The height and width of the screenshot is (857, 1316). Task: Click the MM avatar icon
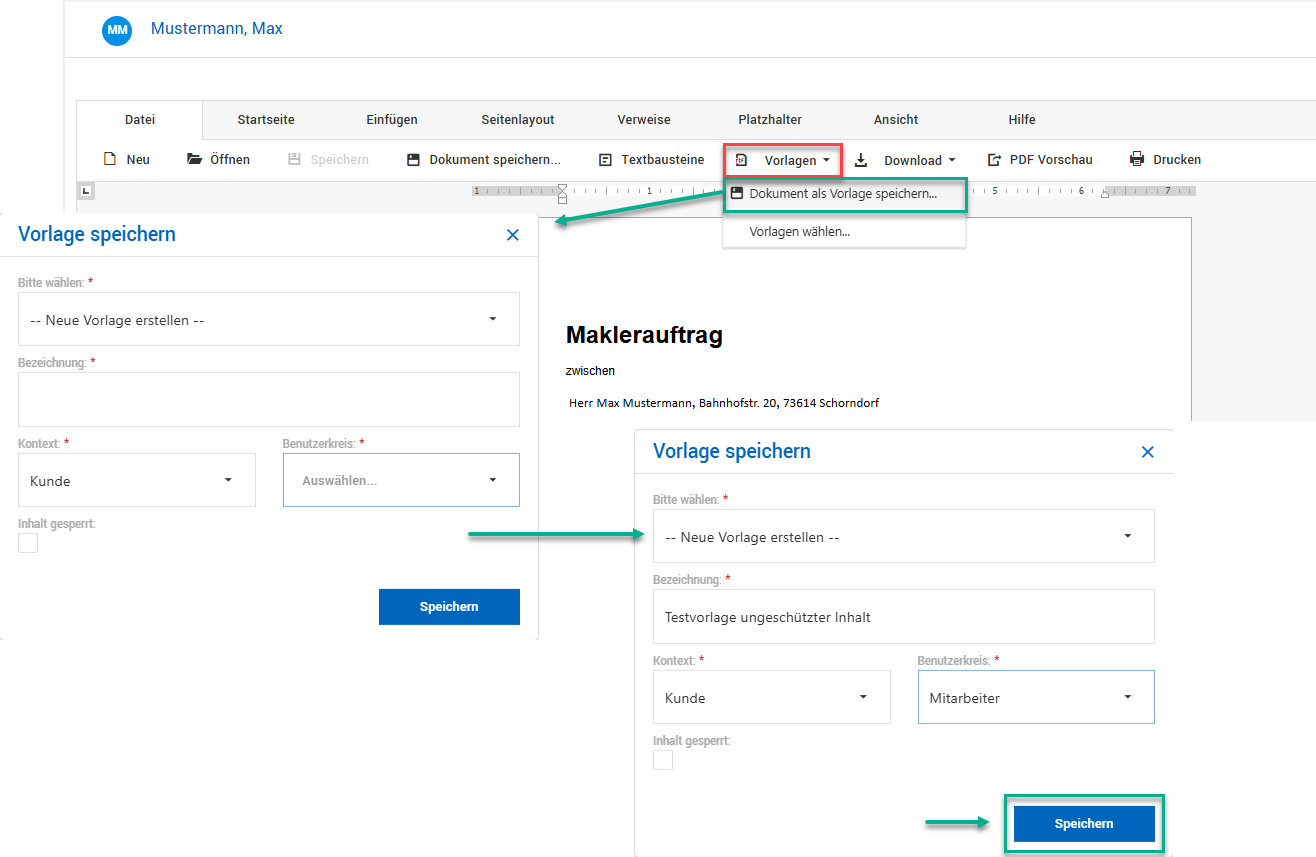click(x=117, y=30)
